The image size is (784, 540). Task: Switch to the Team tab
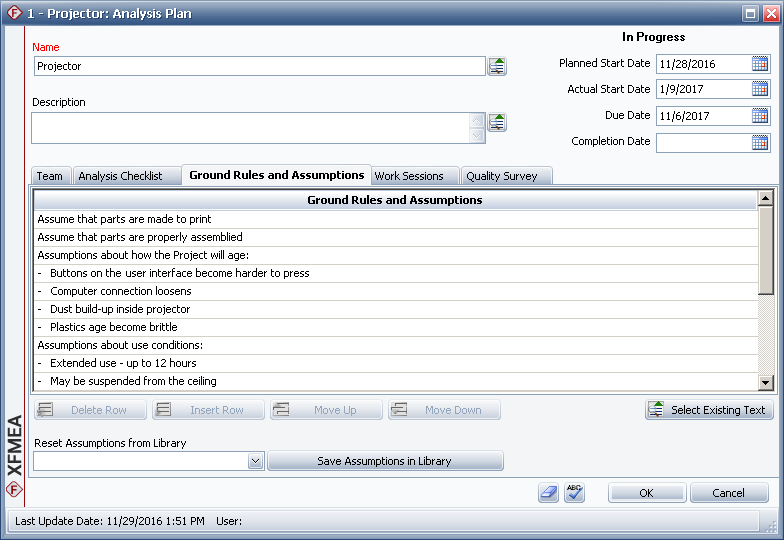(x=49, y=176)
